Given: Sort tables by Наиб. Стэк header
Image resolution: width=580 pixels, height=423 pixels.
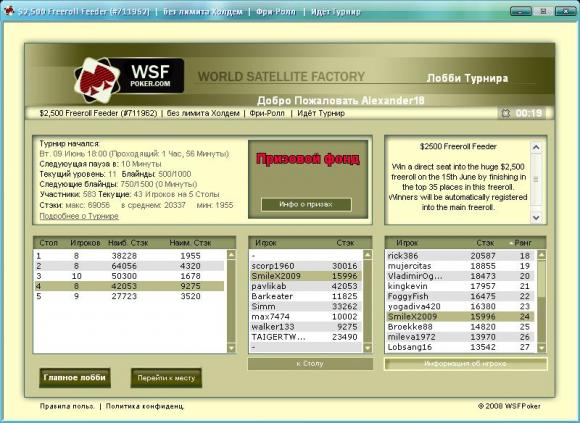Looking at the screenshot, I should [128, 243].
